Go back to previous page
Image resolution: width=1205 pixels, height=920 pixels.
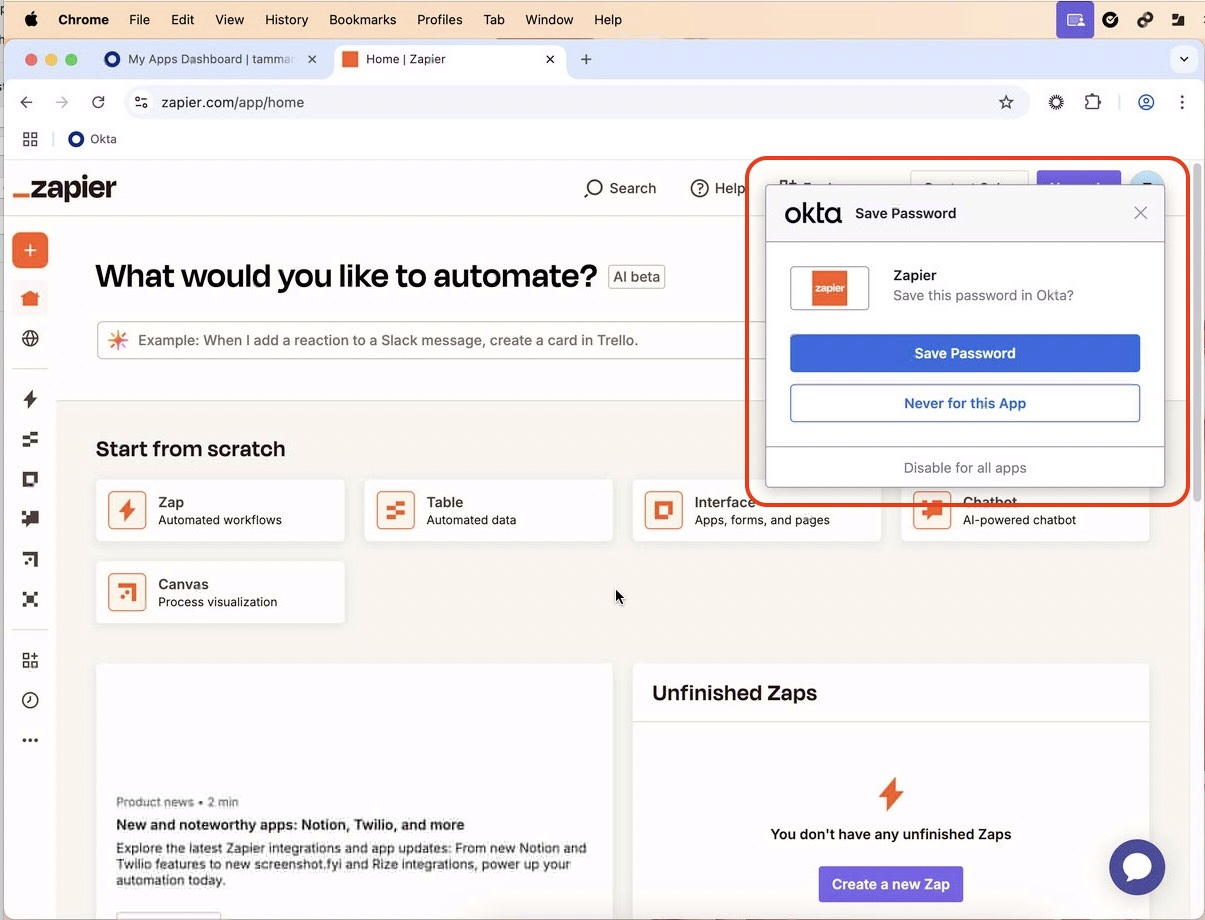coord(27,102)
